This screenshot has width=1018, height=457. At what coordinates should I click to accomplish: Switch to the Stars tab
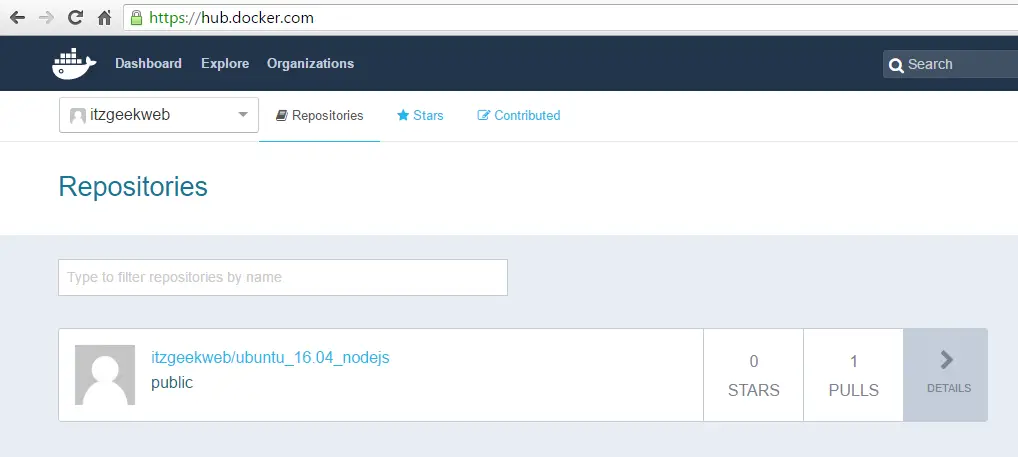pyautogui.click(x=420, y=116)
